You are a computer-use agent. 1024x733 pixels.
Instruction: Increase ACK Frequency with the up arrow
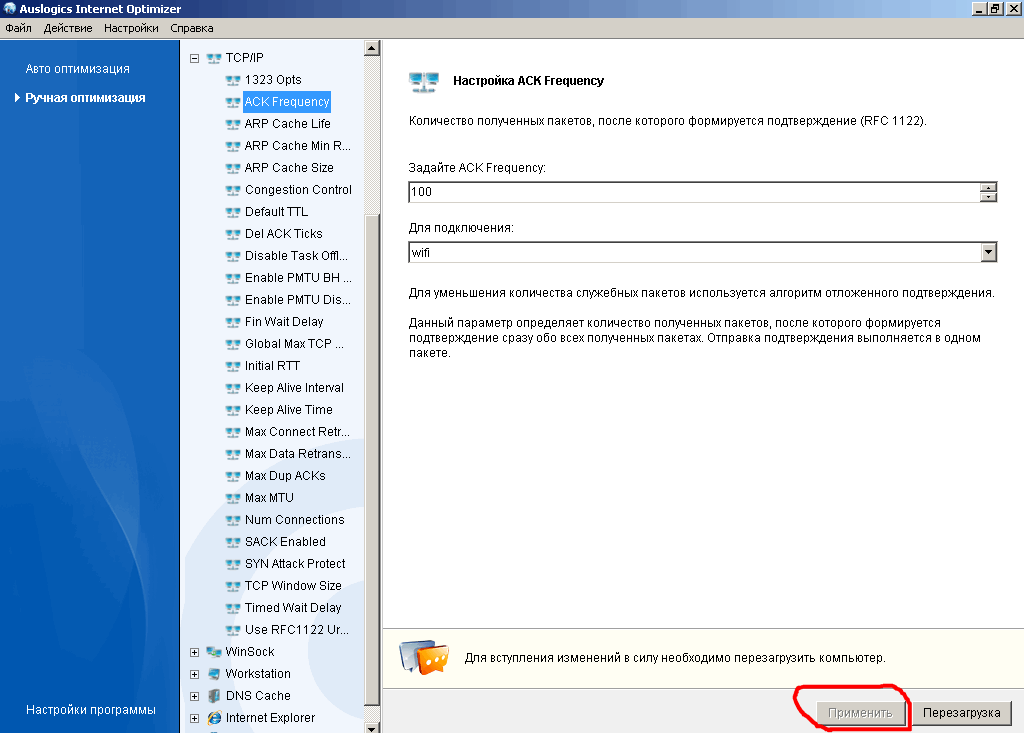[x=989, y=187]
